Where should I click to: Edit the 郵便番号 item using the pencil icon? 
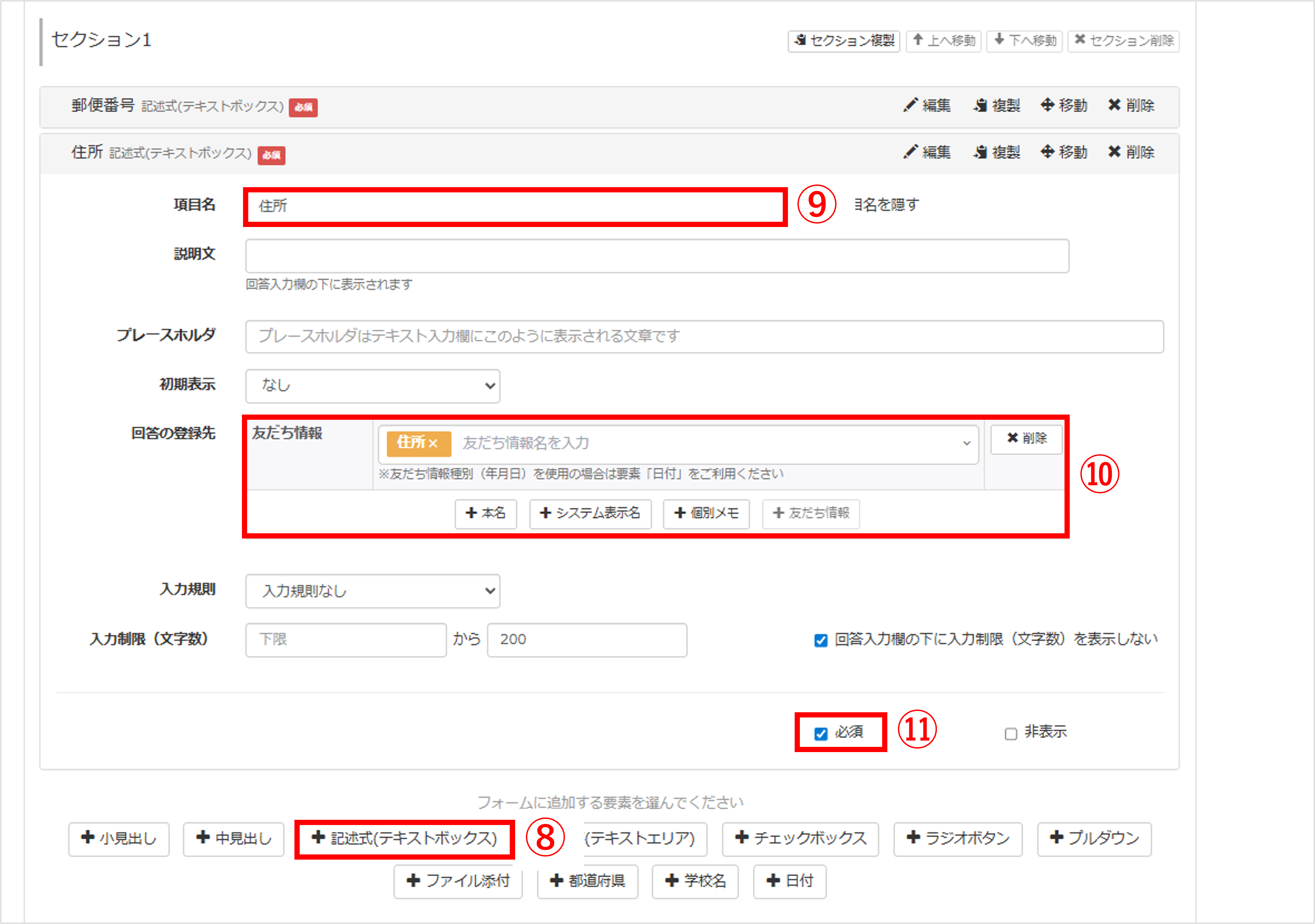tap(927, 105)
